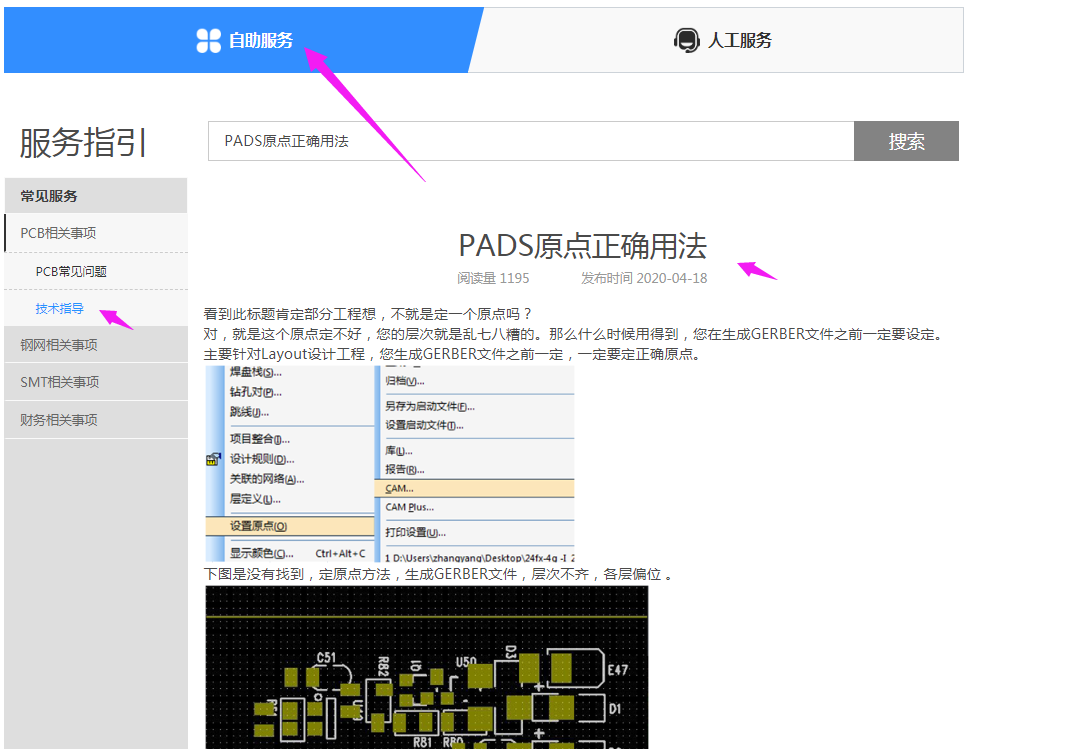The width and height of the screenshot is (1077, 749).
Task: Open PCB常见问题 in the sidebar
Action: pos(71,271)
